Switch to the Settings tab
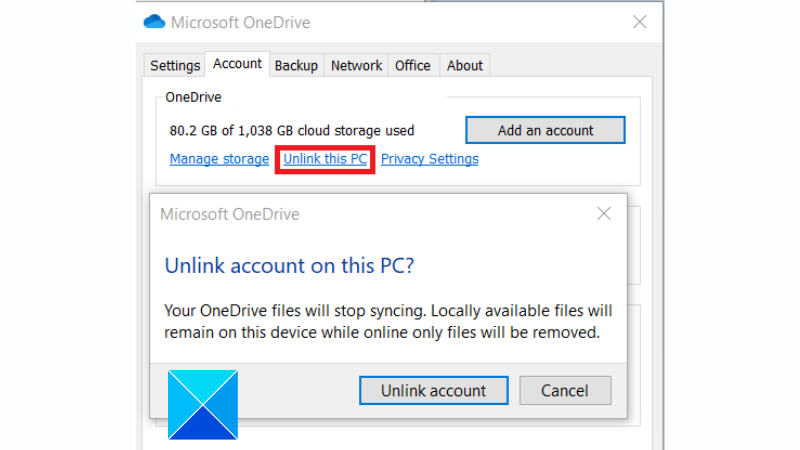The image size is (800, 450). 175,66
